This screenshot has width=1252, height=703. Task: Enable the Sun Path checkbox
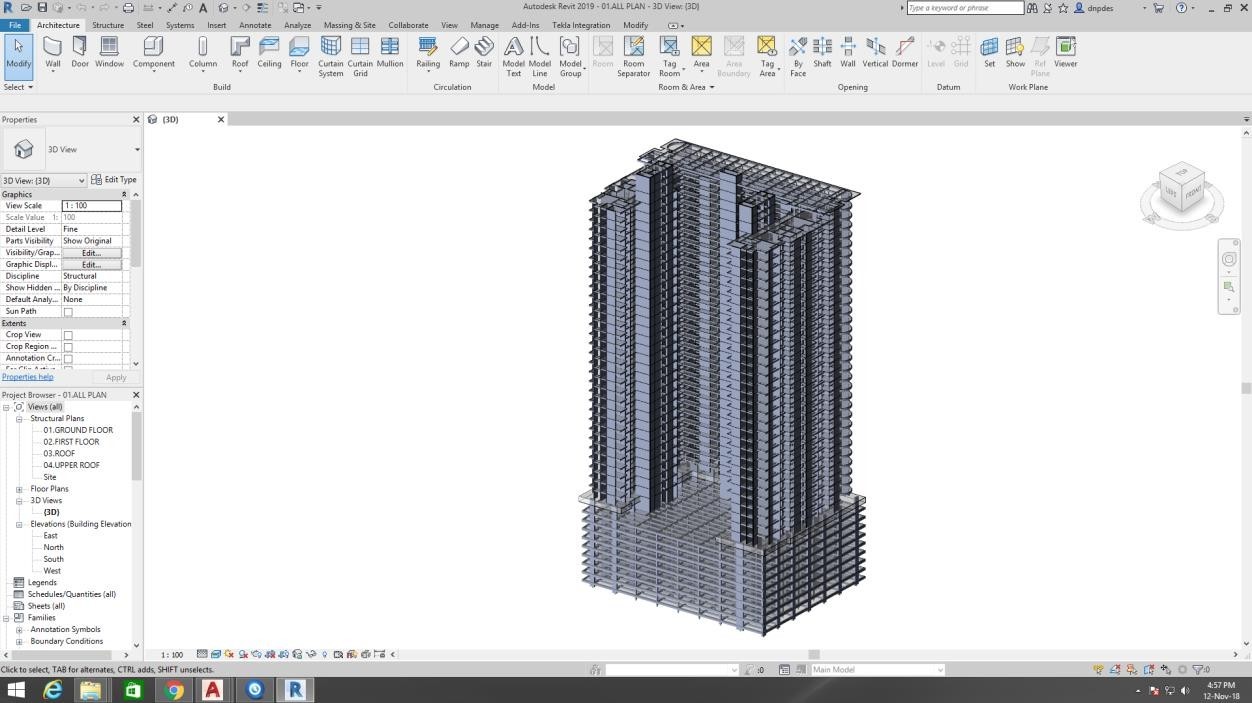click(68, 312)
